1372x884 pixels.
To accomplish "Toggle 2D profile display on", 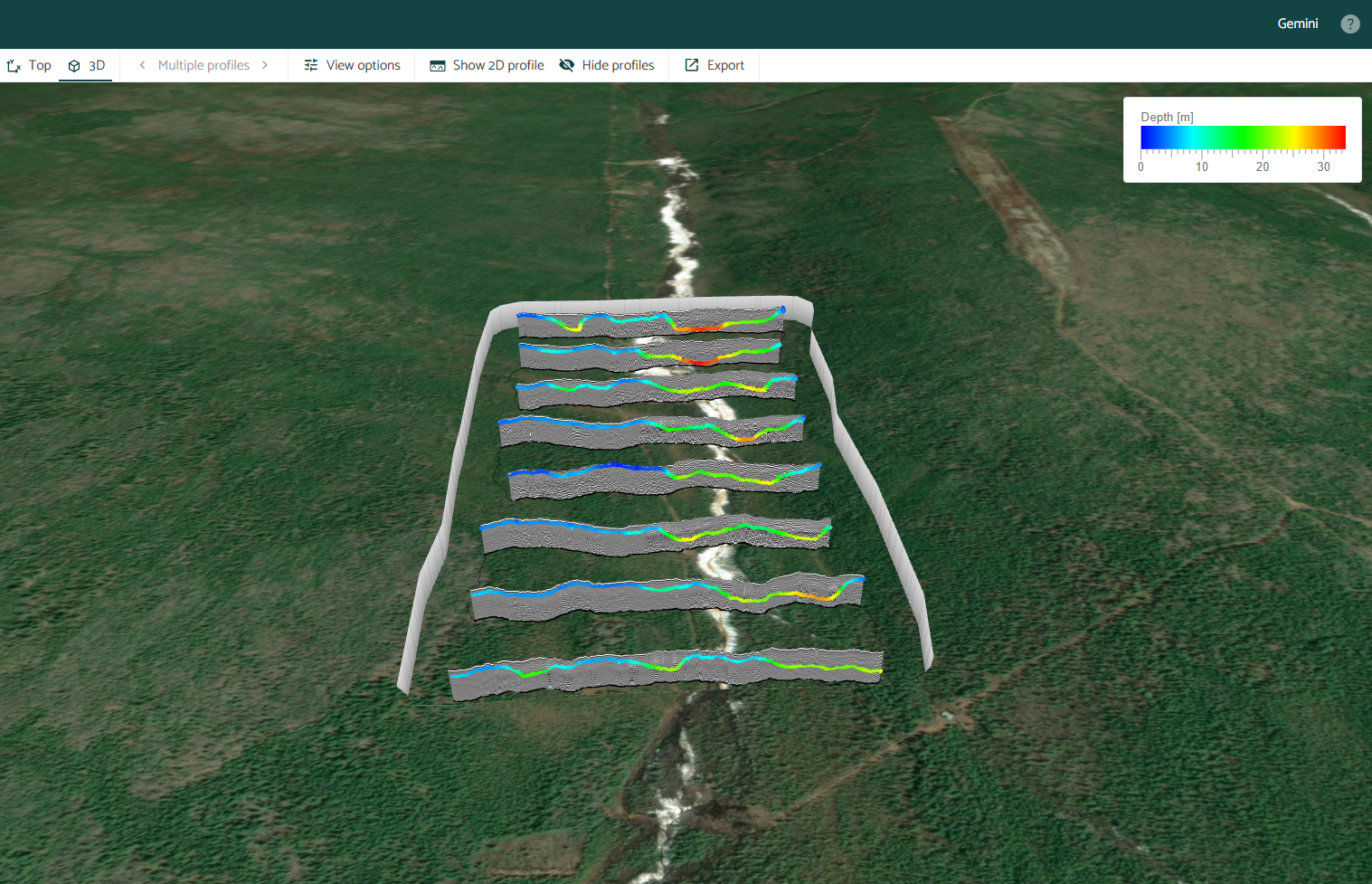I will pyautogui.click(x=486, y=64).
